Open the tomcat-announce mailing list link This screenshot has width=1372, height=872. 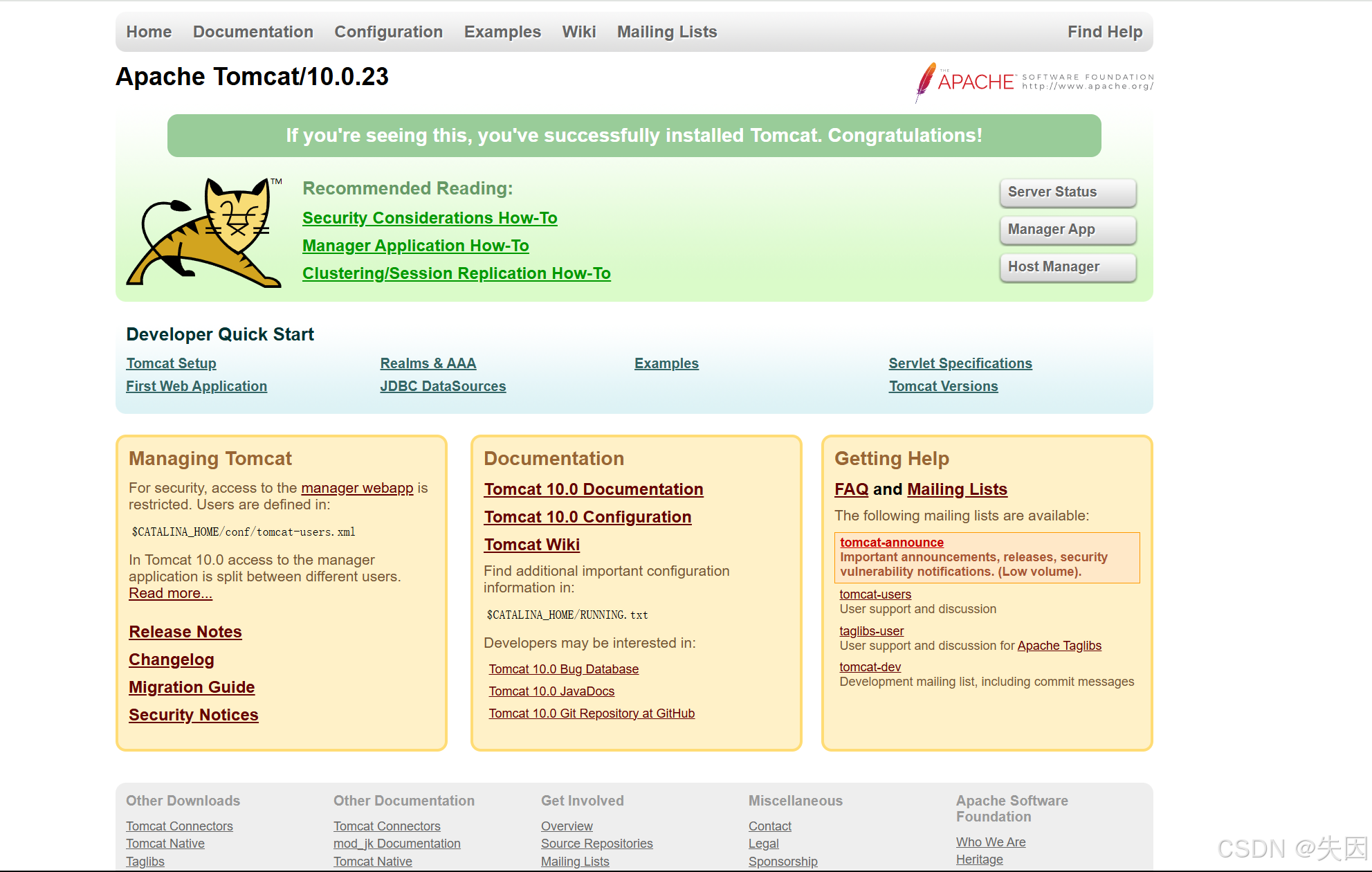click(x=892, y=543)
